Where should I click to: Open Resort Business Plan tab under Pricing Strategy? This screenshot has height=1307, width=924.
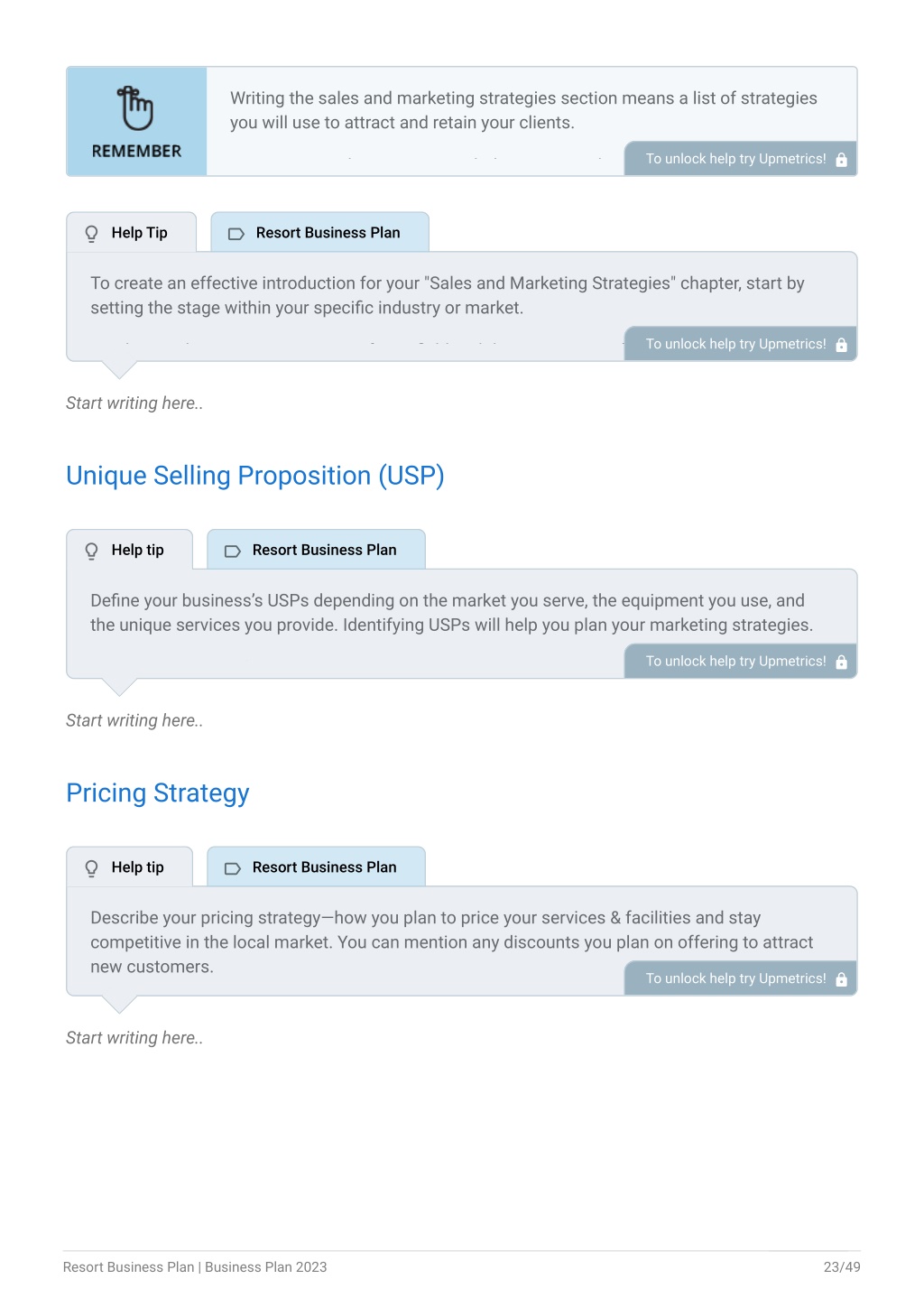tap(316, 867)
